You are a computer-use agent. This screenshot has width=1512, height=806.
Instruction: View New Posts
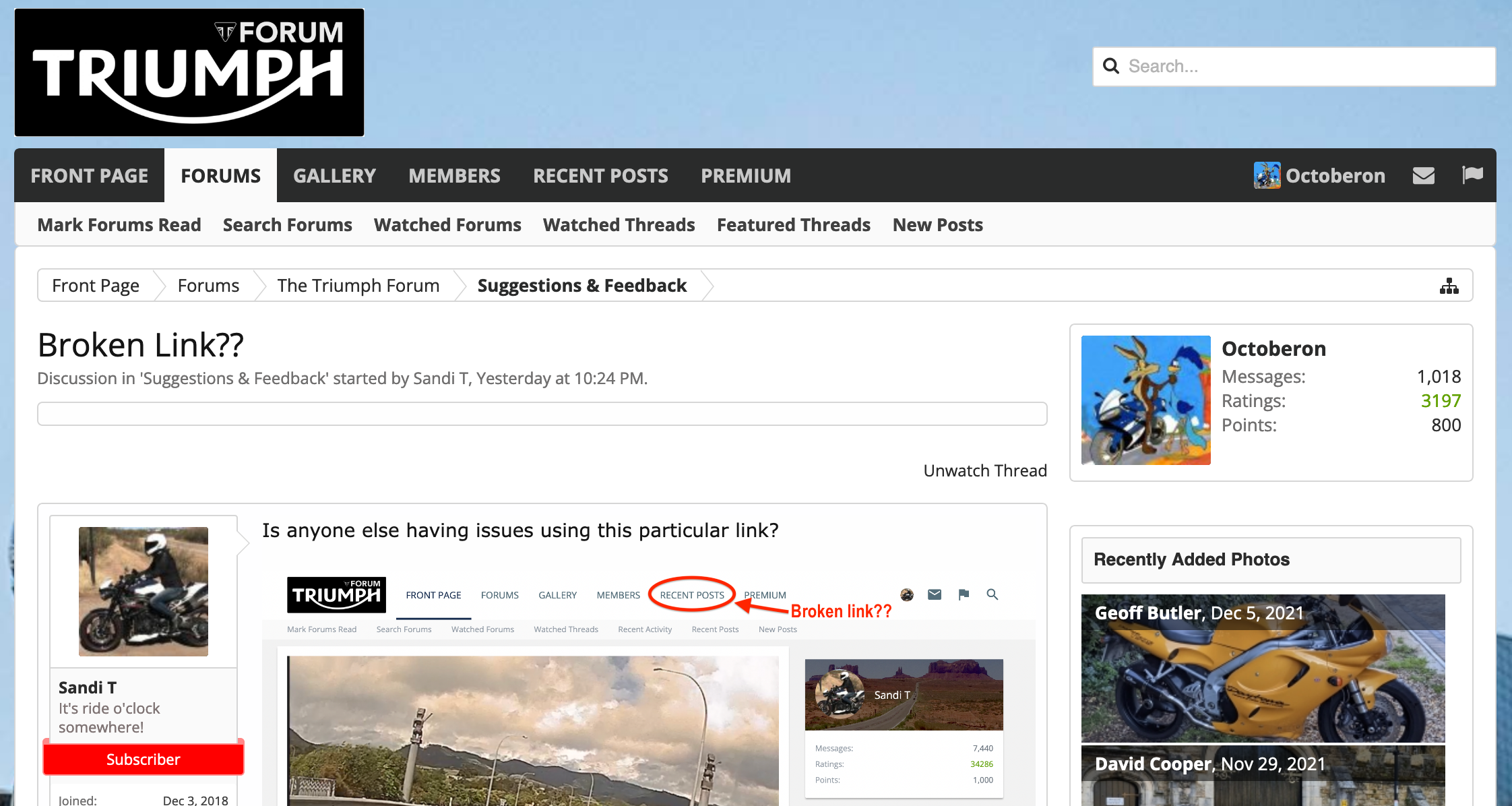[937, 224]
